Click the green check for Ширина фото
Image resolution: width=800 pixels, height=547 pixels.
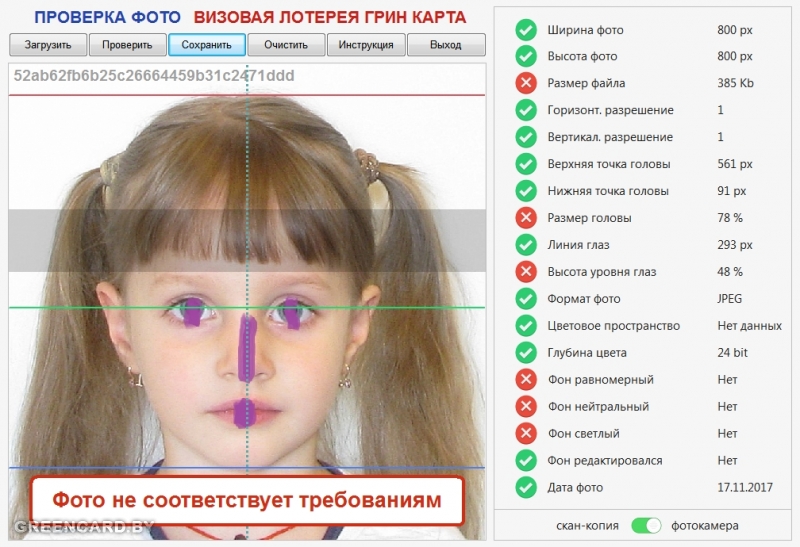526,30
